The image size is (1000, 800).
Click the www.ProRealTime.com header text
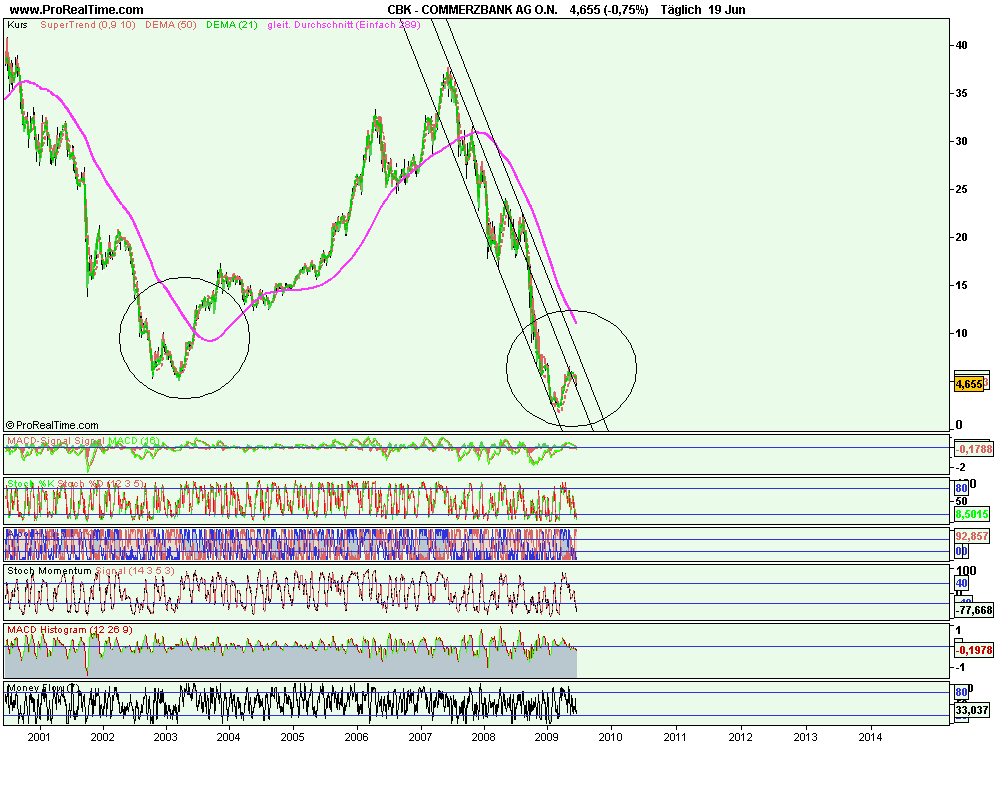point(77,10)
